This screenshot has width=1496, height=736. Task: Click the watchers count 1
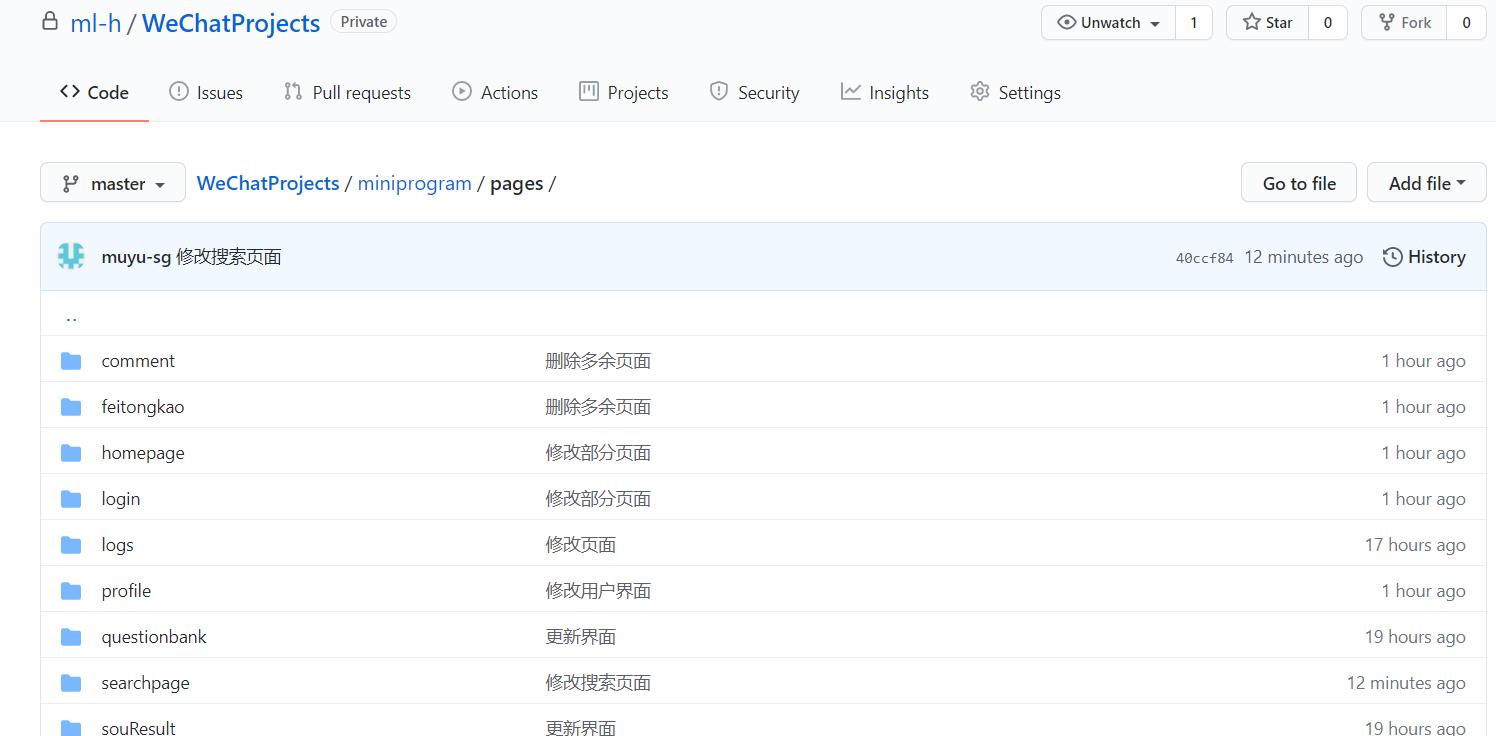pos(1193,22)
